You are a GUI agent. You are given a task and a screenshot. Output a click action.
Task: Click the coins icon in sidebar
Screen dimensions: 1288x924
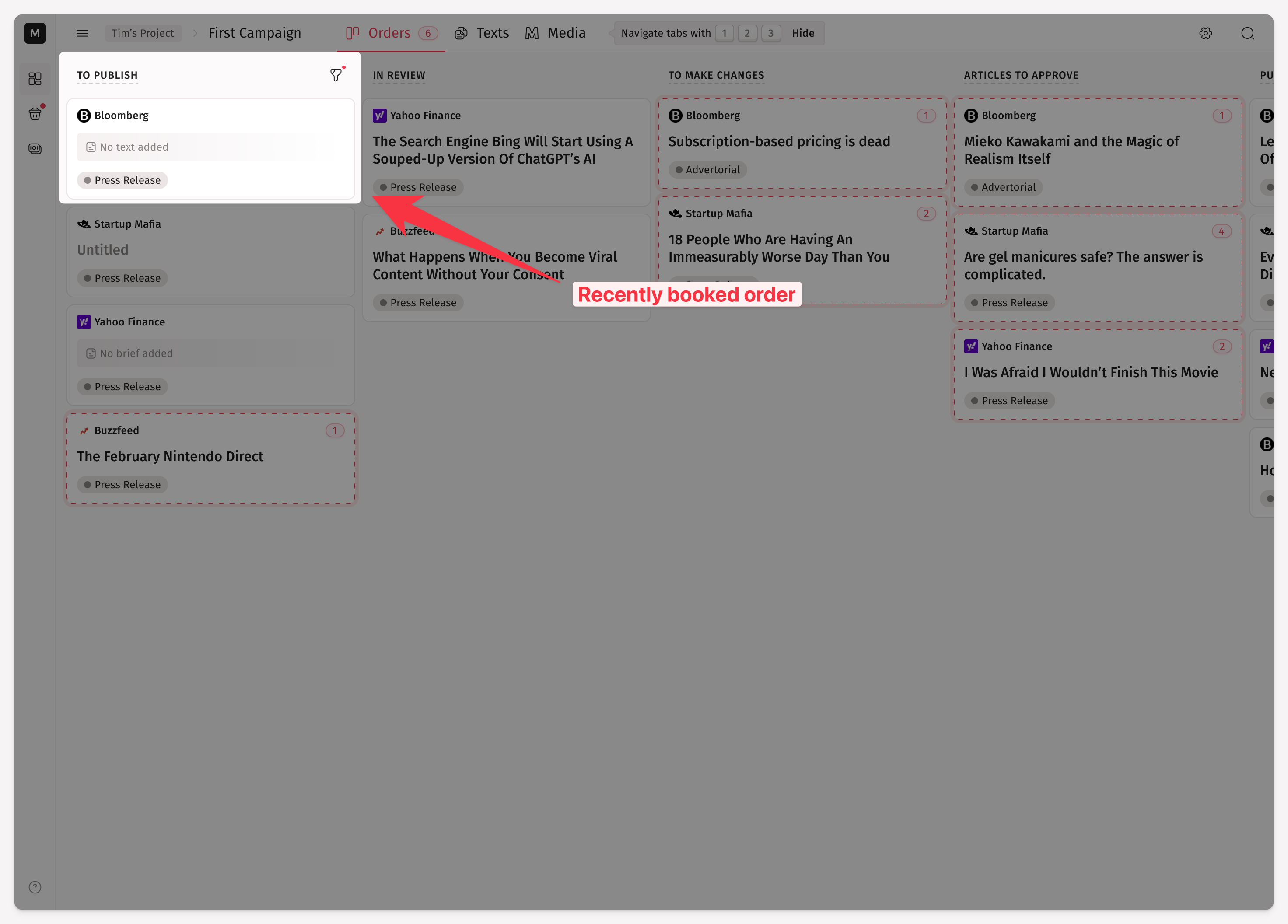pos(35,149)
